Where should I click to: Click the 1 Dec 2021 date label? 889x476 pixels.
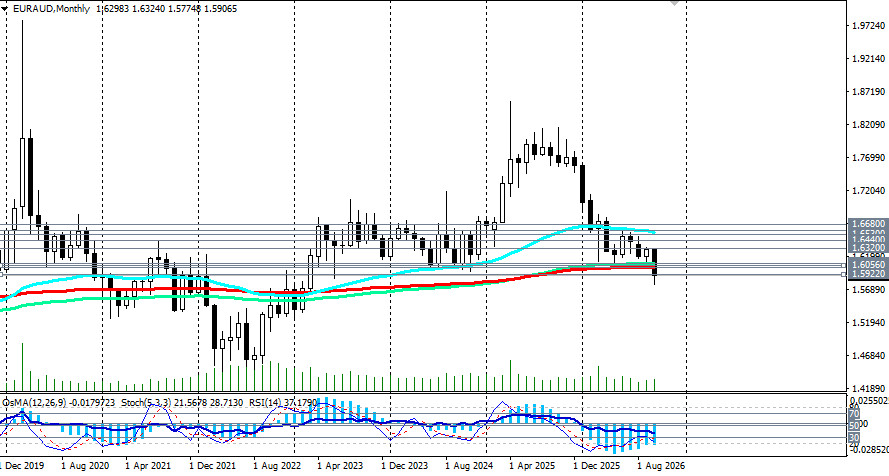[x=213, y=466]
